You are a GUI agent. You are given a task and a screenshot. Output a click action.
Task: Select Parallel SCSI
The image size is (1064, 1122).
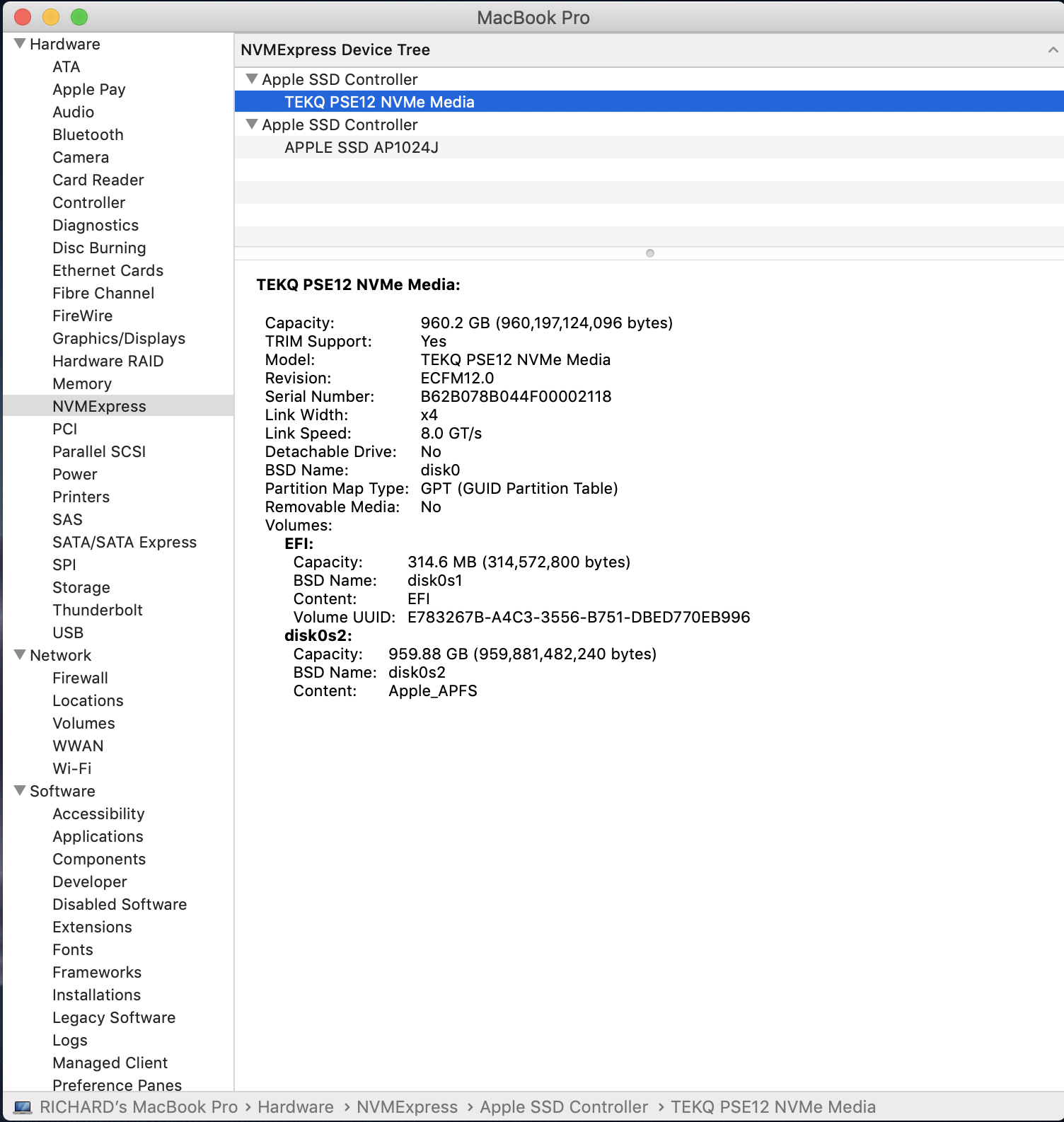point(99,451)
